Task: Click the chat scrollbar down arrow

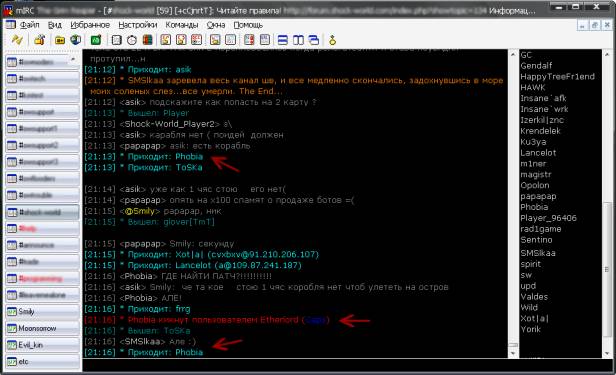Action: (x=513, y=353)
